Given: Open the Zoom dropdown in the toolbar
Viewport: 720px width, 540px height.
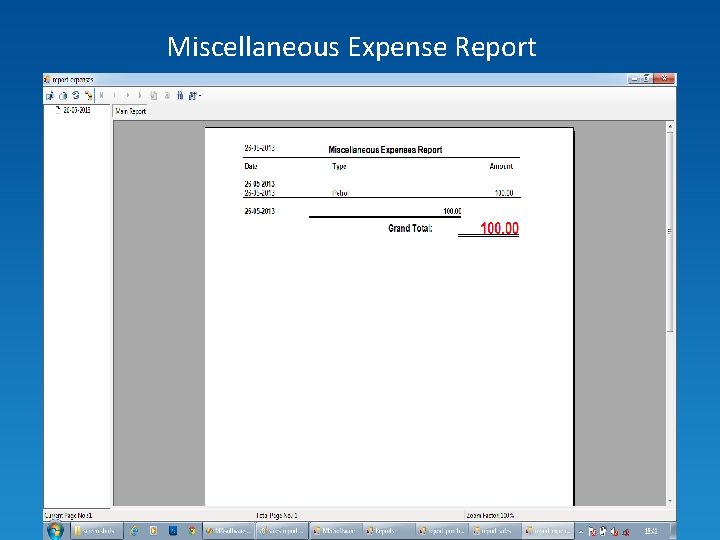Looking at the screenshot, I should point(195,96).
